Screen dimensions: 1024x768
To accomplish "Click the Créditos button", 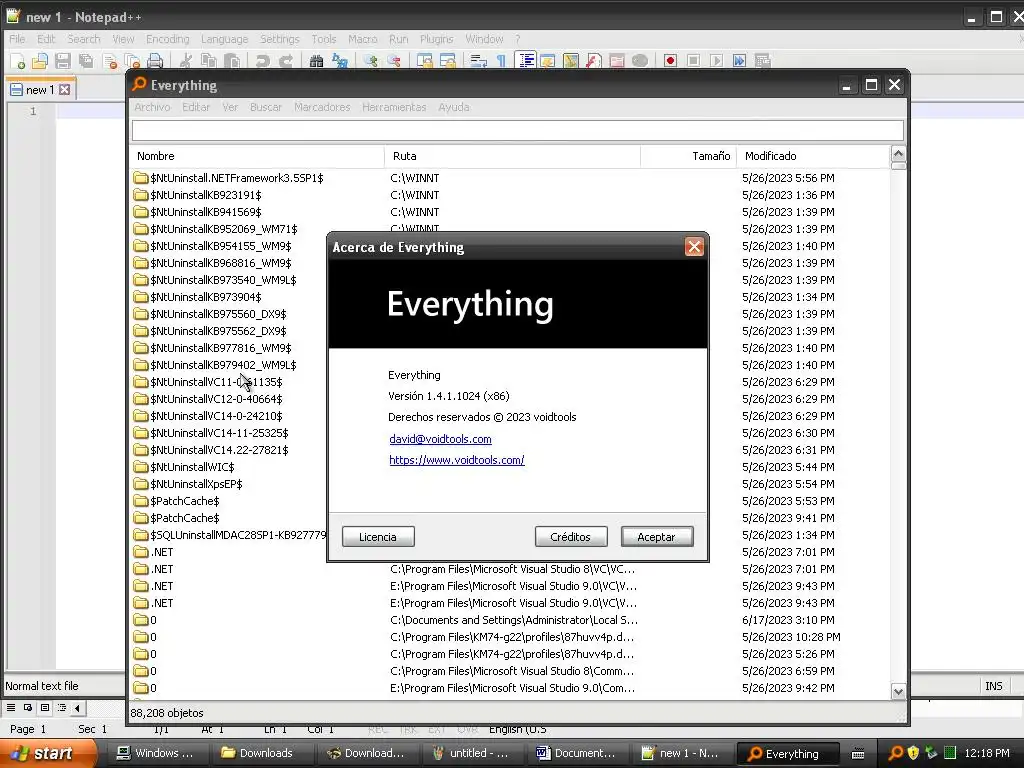I will (x=571, y=537).
